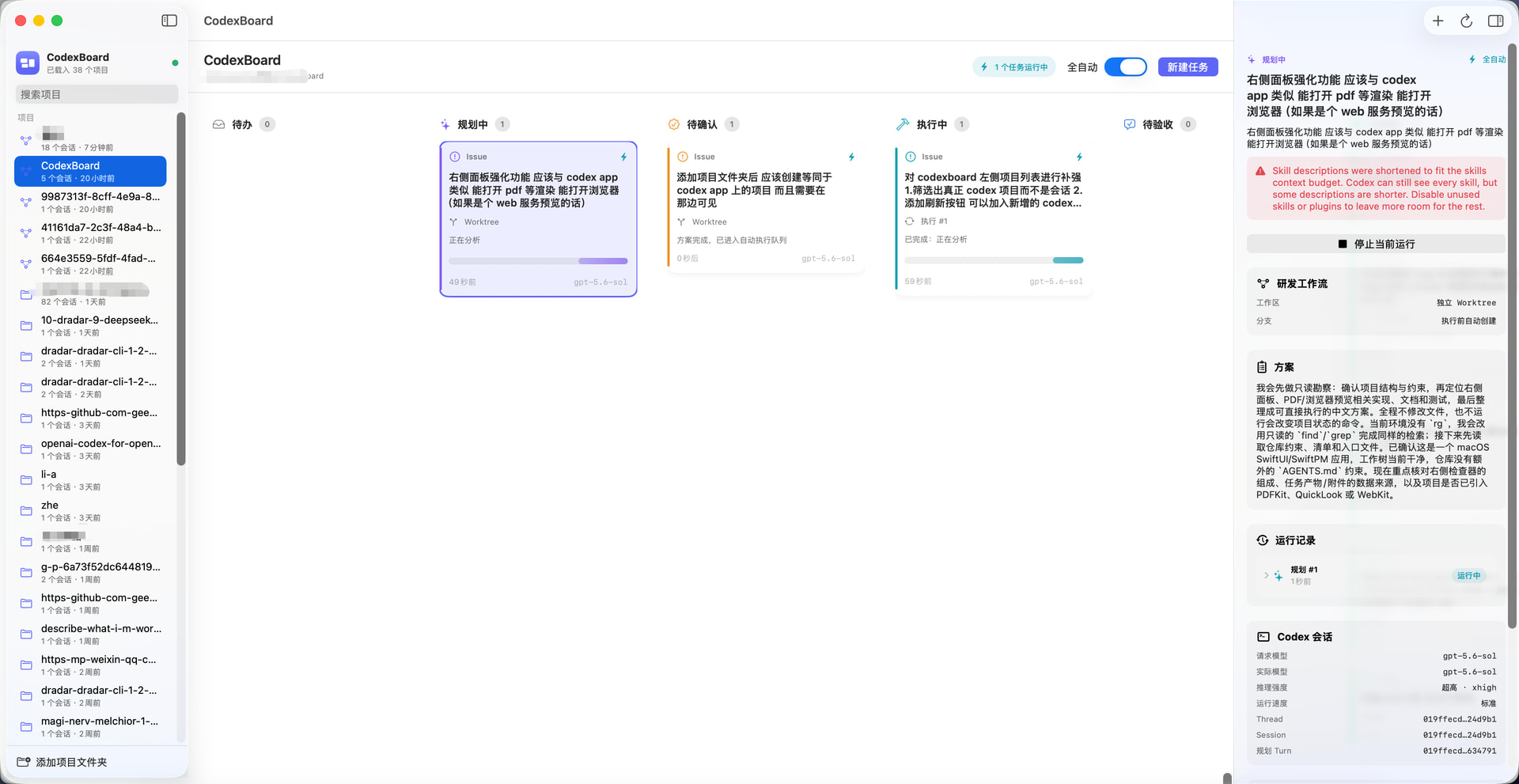Click the Thread id 019ffecd…24d9b1
This screenshot has width=1519, height=784.
(1460, 719)
